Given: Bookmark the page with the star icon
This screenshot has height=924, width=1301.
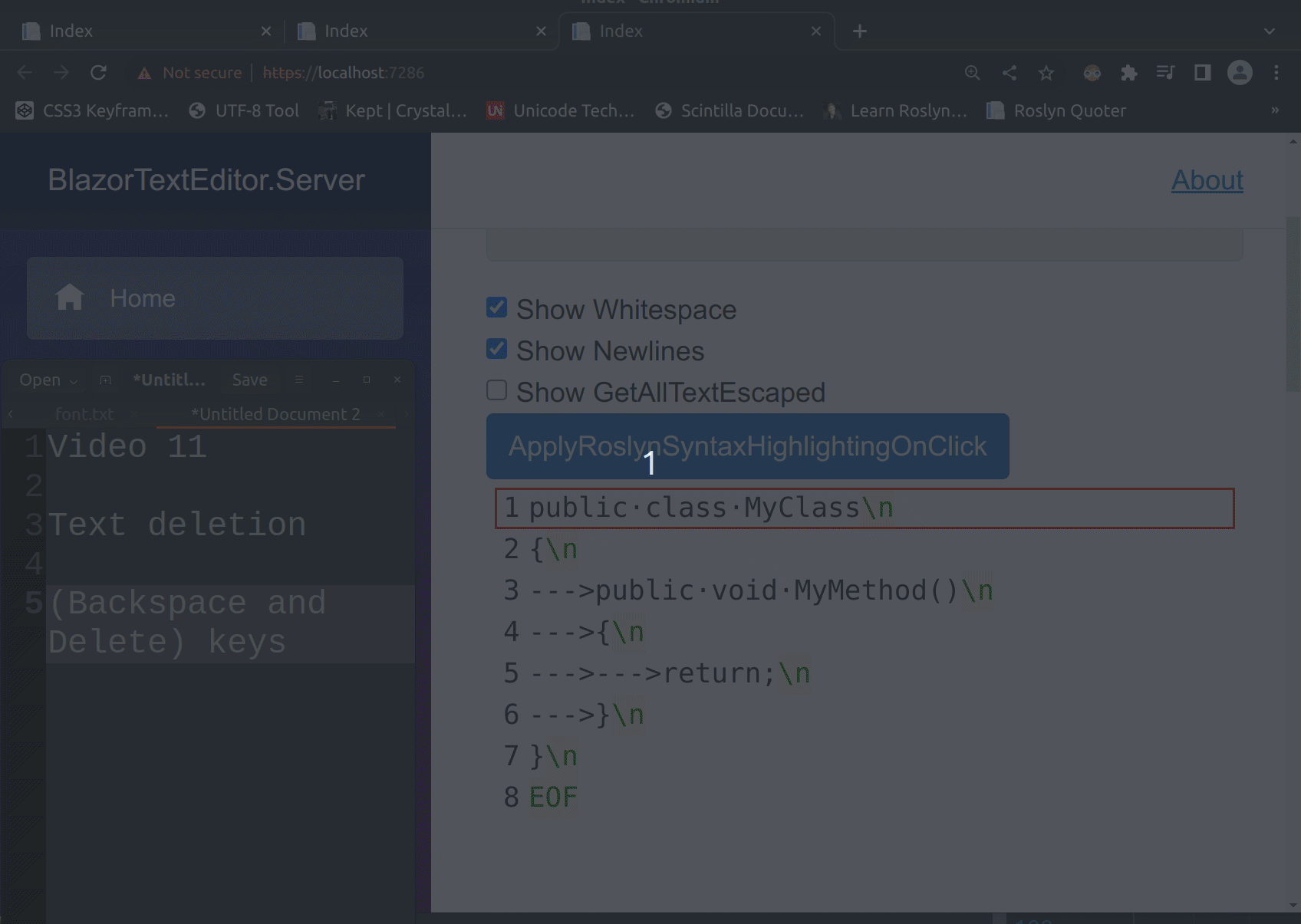Looking at the screenshot, I should [1046, 72].
